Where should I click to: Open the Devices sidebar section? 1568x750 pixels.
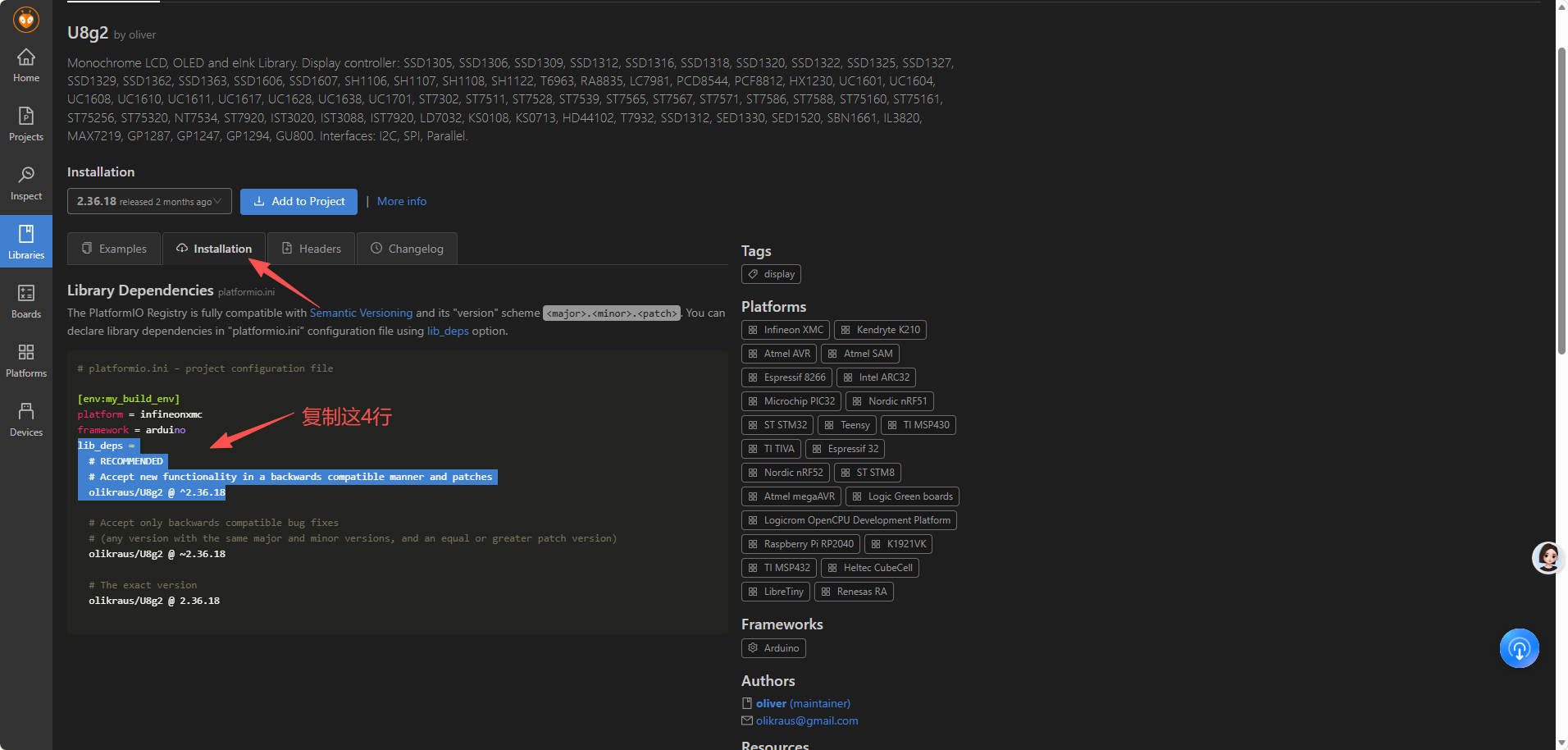coord(26,419)
